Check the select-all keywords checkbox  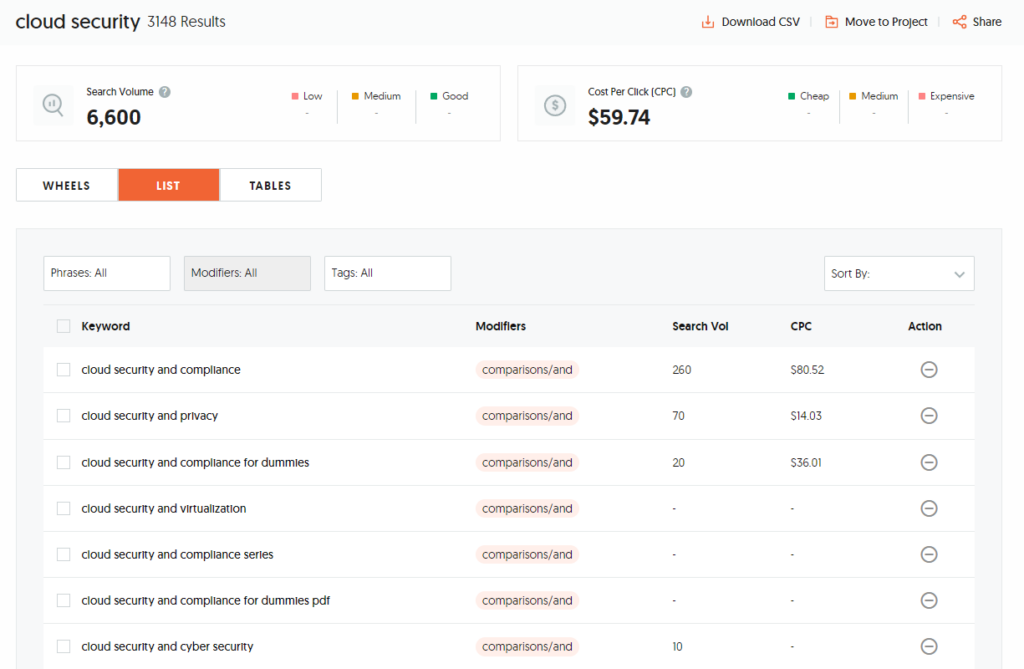(x=63, y=325)
